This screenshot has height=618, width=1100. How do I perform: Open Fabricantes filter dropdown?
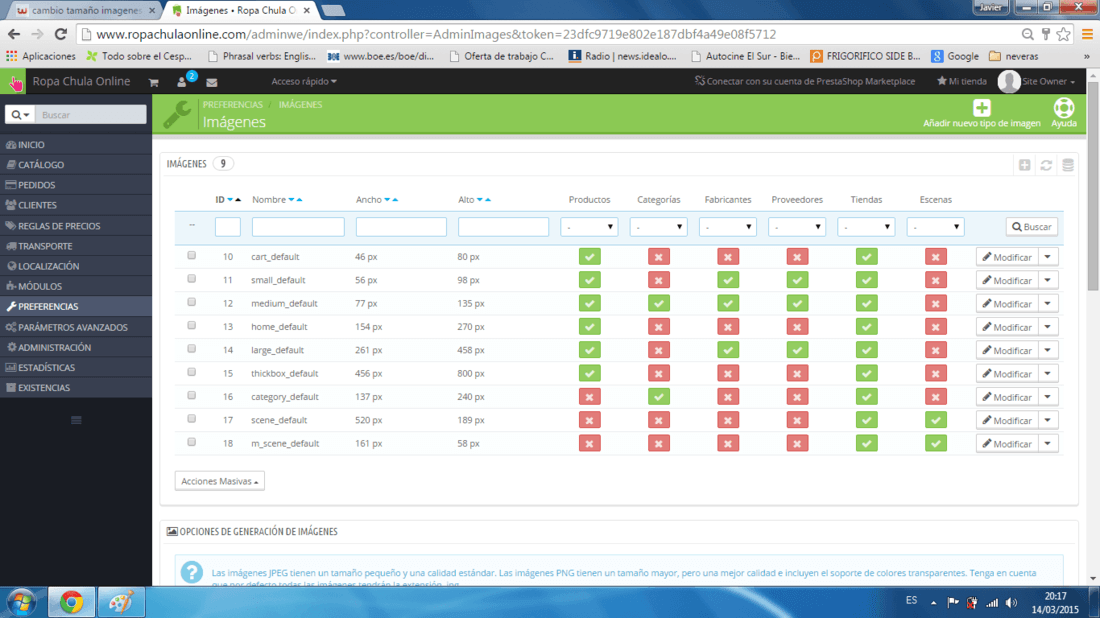[727, 227]
